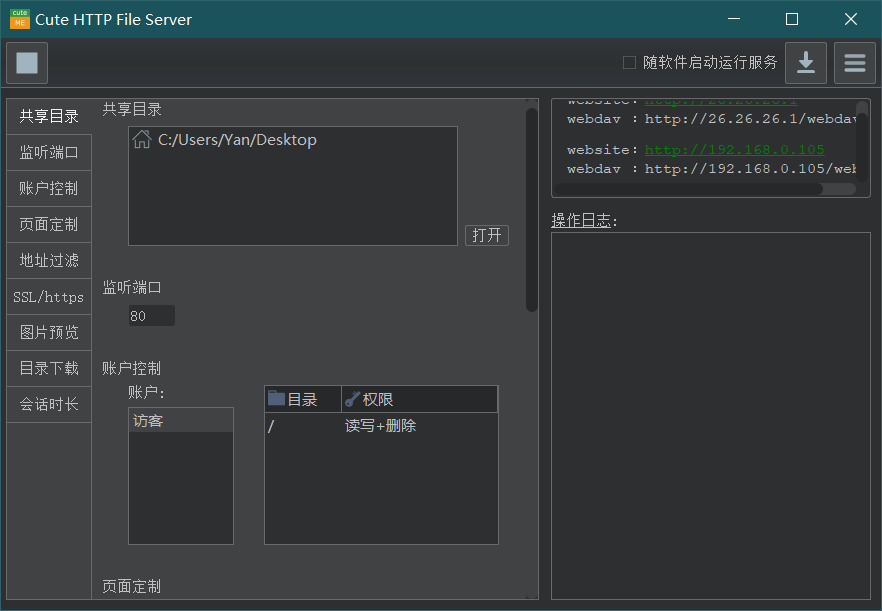Click the 打开 button
The height and width of the screenshot is (611, 882).
487,235
